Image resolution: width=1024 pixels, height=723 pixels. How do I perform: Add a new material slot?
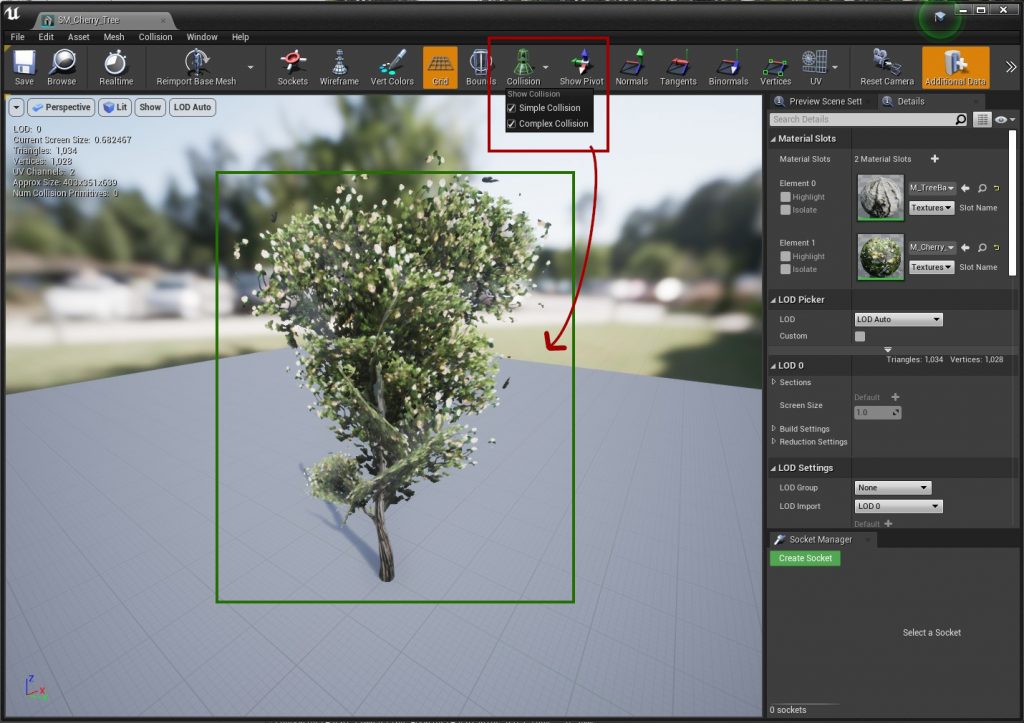(935, 159)
